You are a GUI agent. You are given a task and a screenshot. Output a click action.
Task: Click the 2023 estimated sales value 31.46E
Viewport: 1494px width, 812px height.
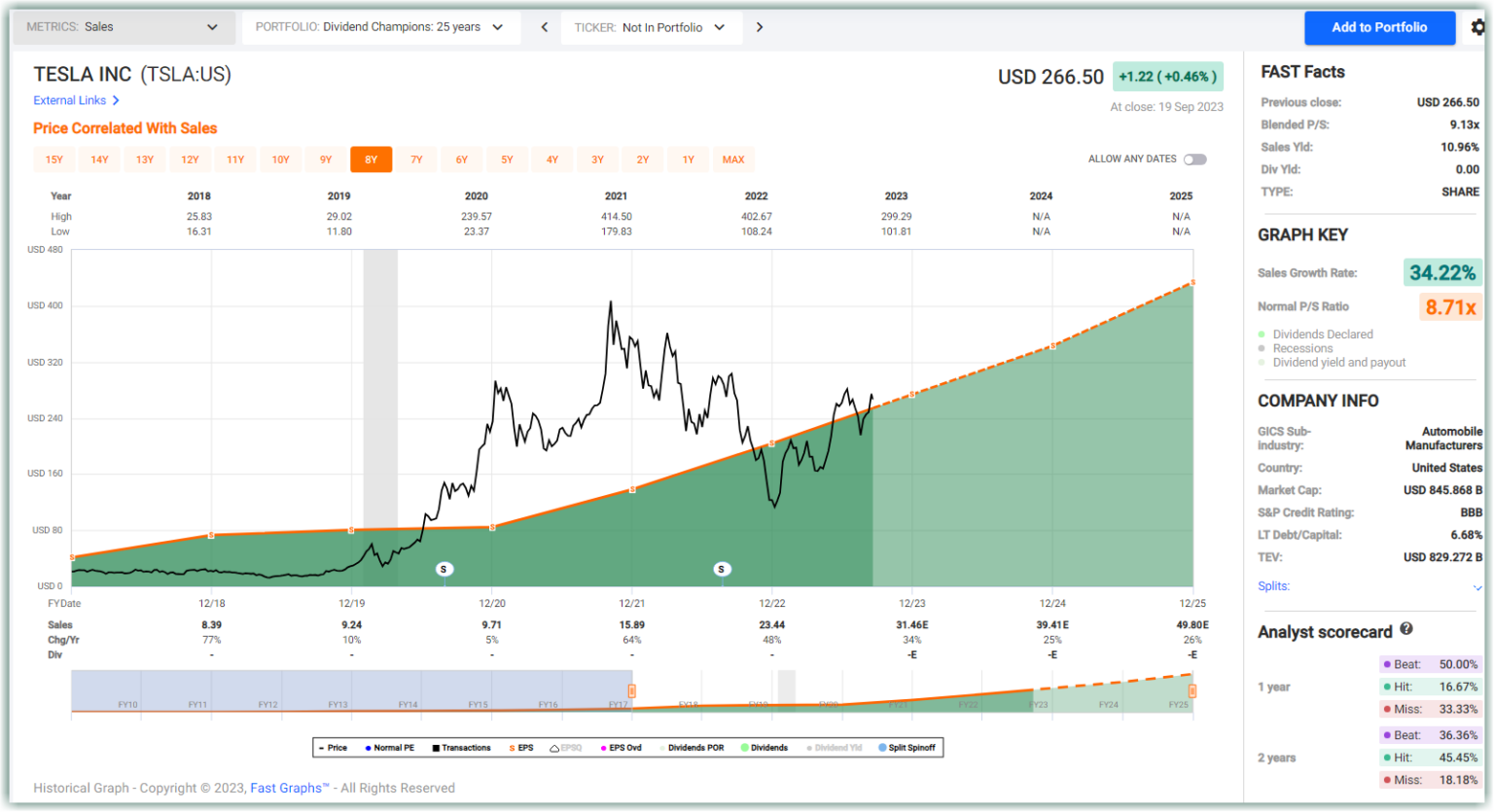point(911,625)
